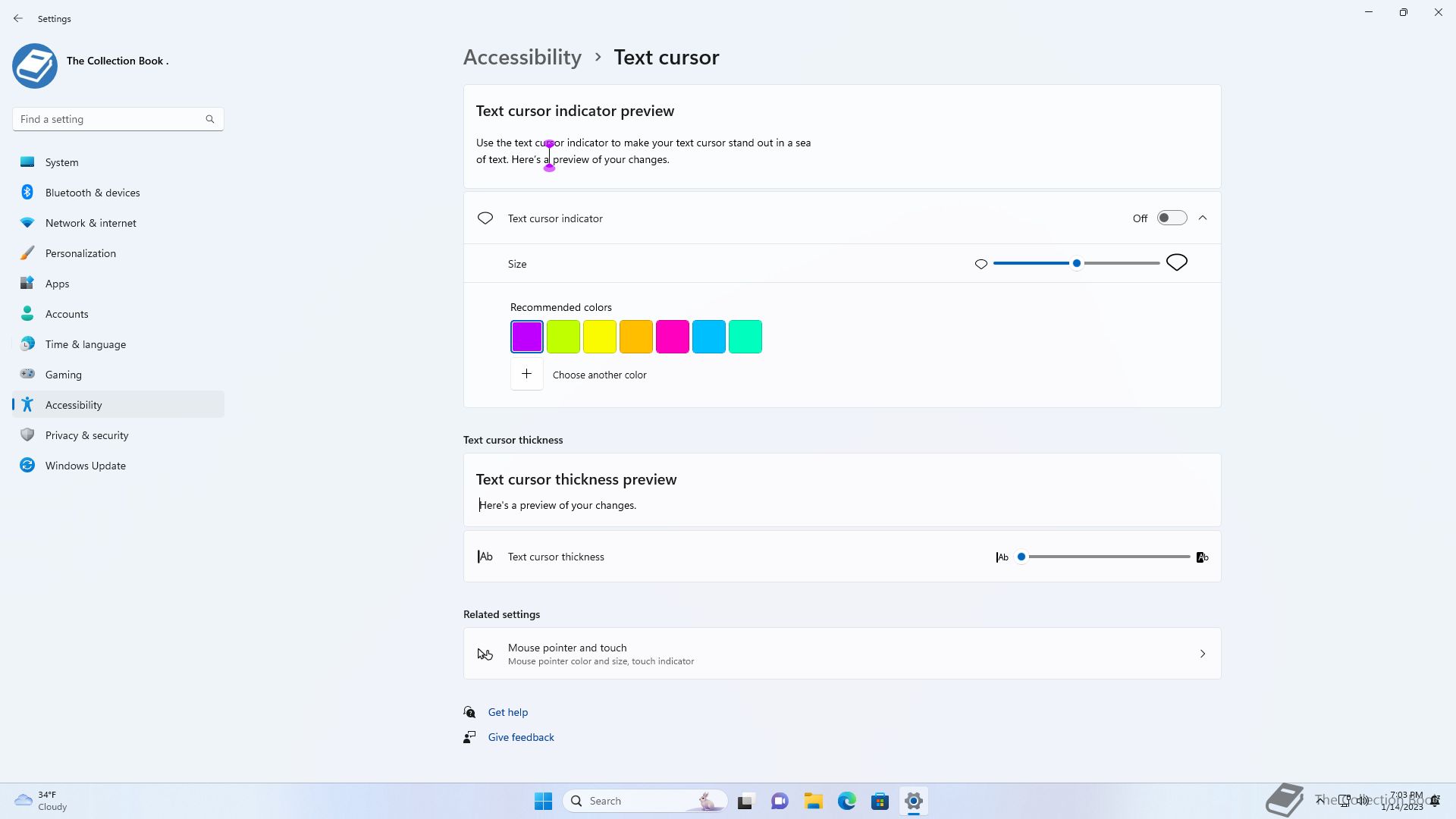Click the Get help link
This screenshot has height=819, width=1456.
pos(507,712)
